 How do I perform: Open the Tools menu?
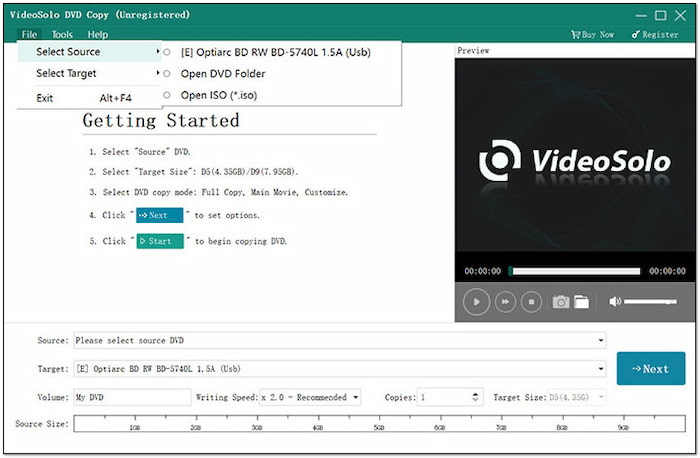pyautogui.click(x=62, y=34)
